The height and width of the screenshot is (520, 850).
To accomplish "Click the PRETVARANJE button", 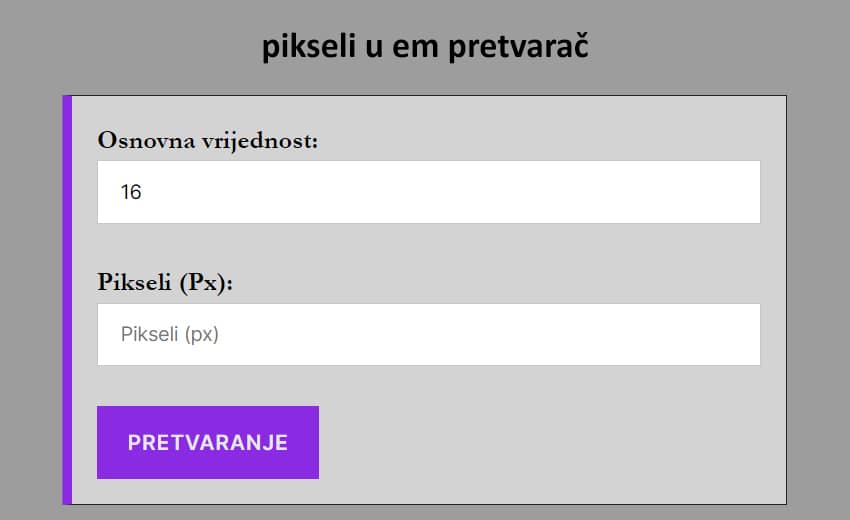I will click(x=208, y=442).
